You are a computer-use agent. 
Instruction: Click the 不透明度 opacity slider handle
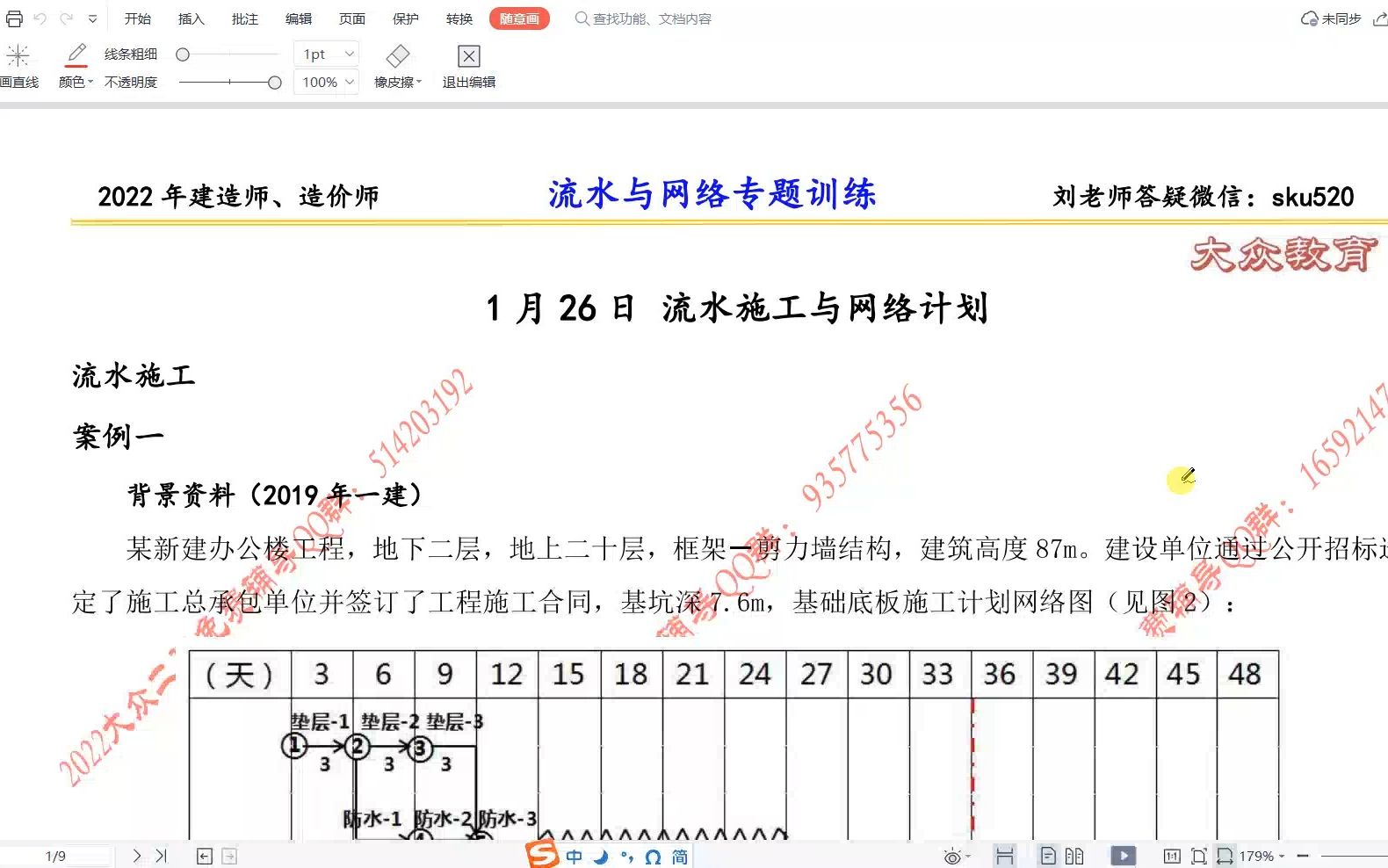275,83
